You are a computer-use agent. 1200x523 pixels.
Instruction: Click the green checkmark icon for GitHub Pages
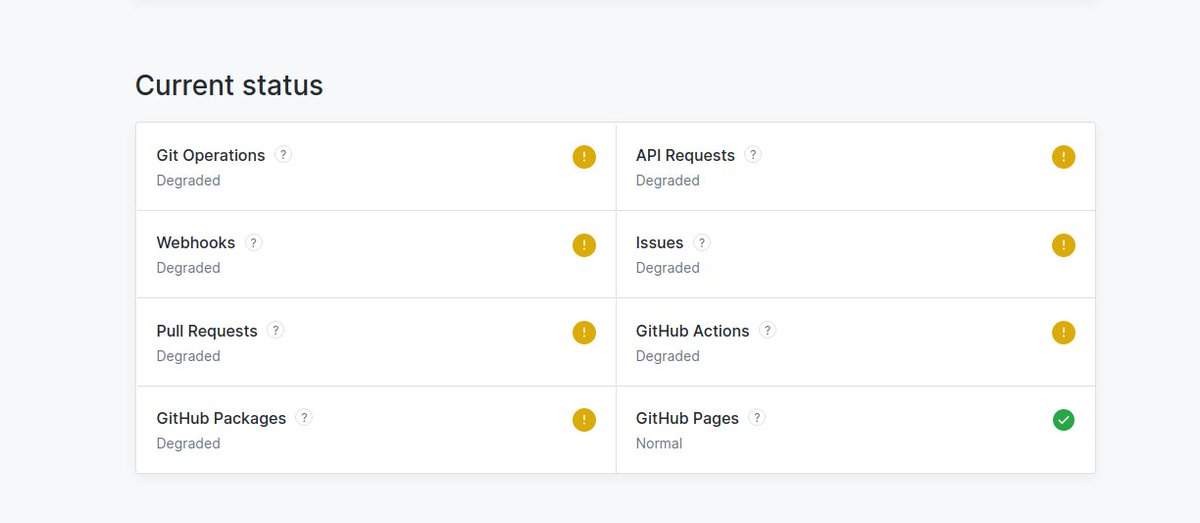pyautogui.click(x=1064, y=420)
